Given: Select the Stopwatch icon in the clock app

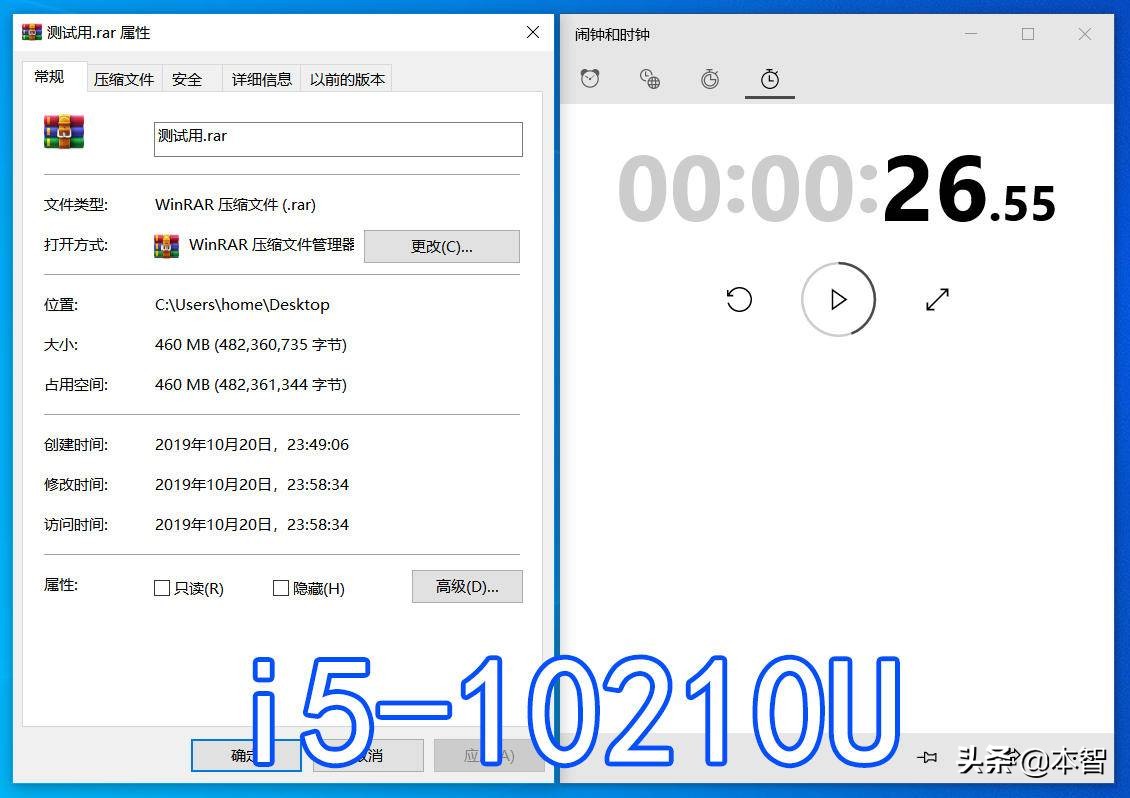Looking at the screenshot, I should pyautogui.click(x=769, y=78).
